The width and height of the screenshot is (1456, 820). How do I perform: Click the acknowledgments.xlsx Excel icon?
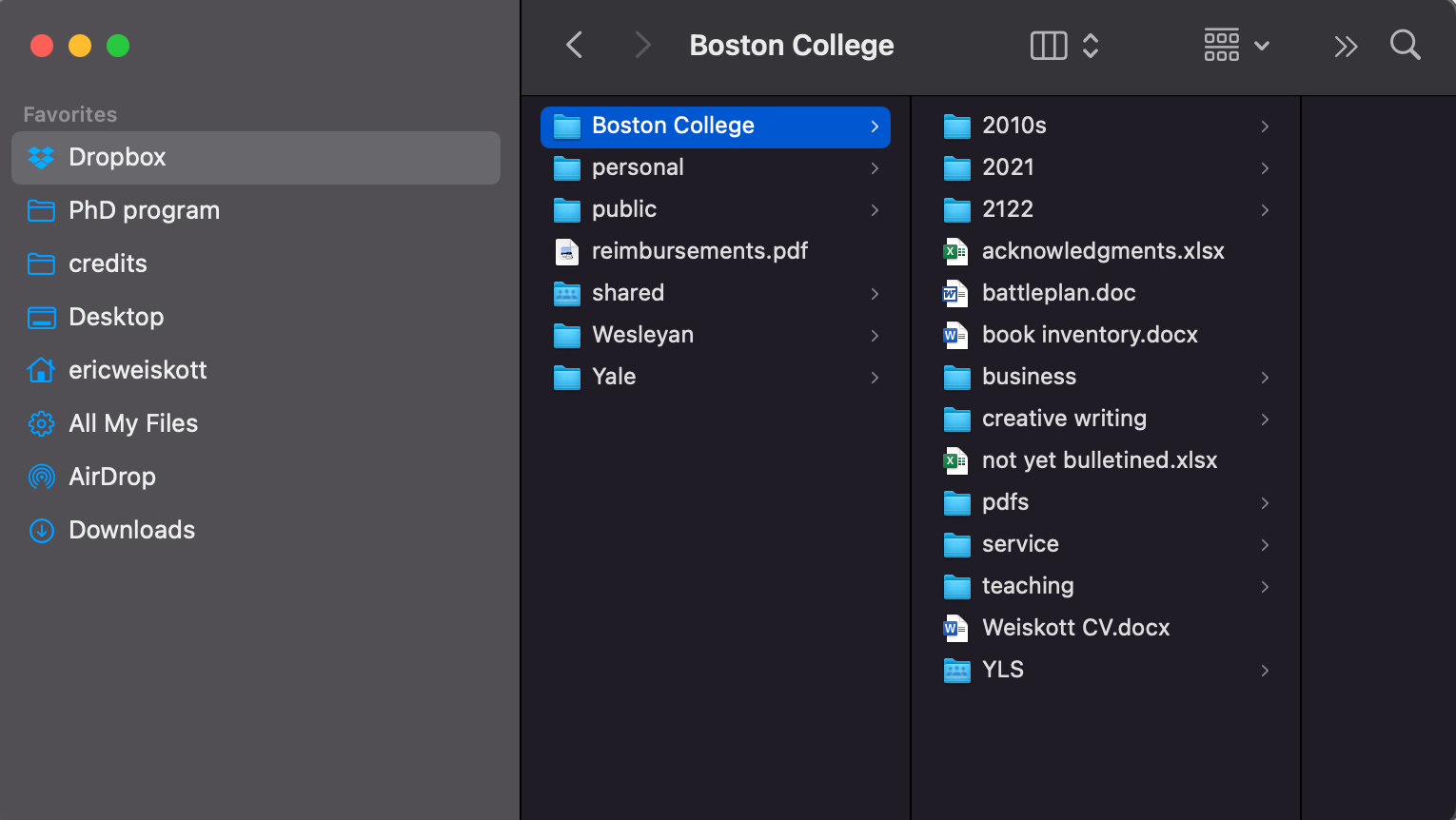[956, 251]
